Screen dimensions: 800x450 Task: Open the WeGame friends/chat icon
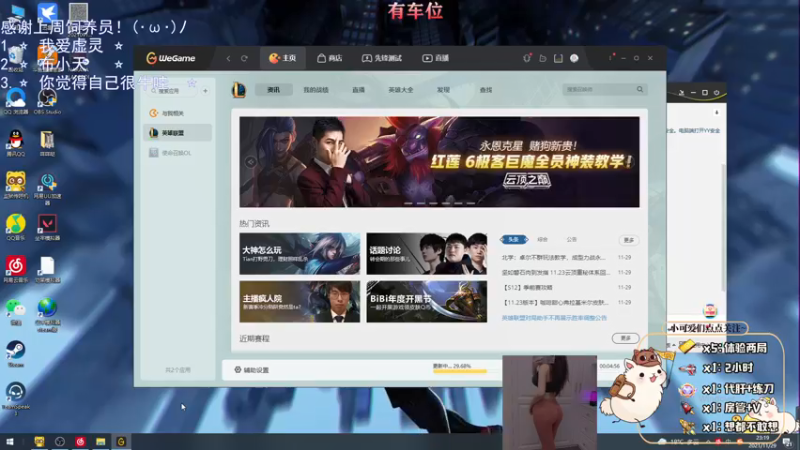click(x=543, y=58)
